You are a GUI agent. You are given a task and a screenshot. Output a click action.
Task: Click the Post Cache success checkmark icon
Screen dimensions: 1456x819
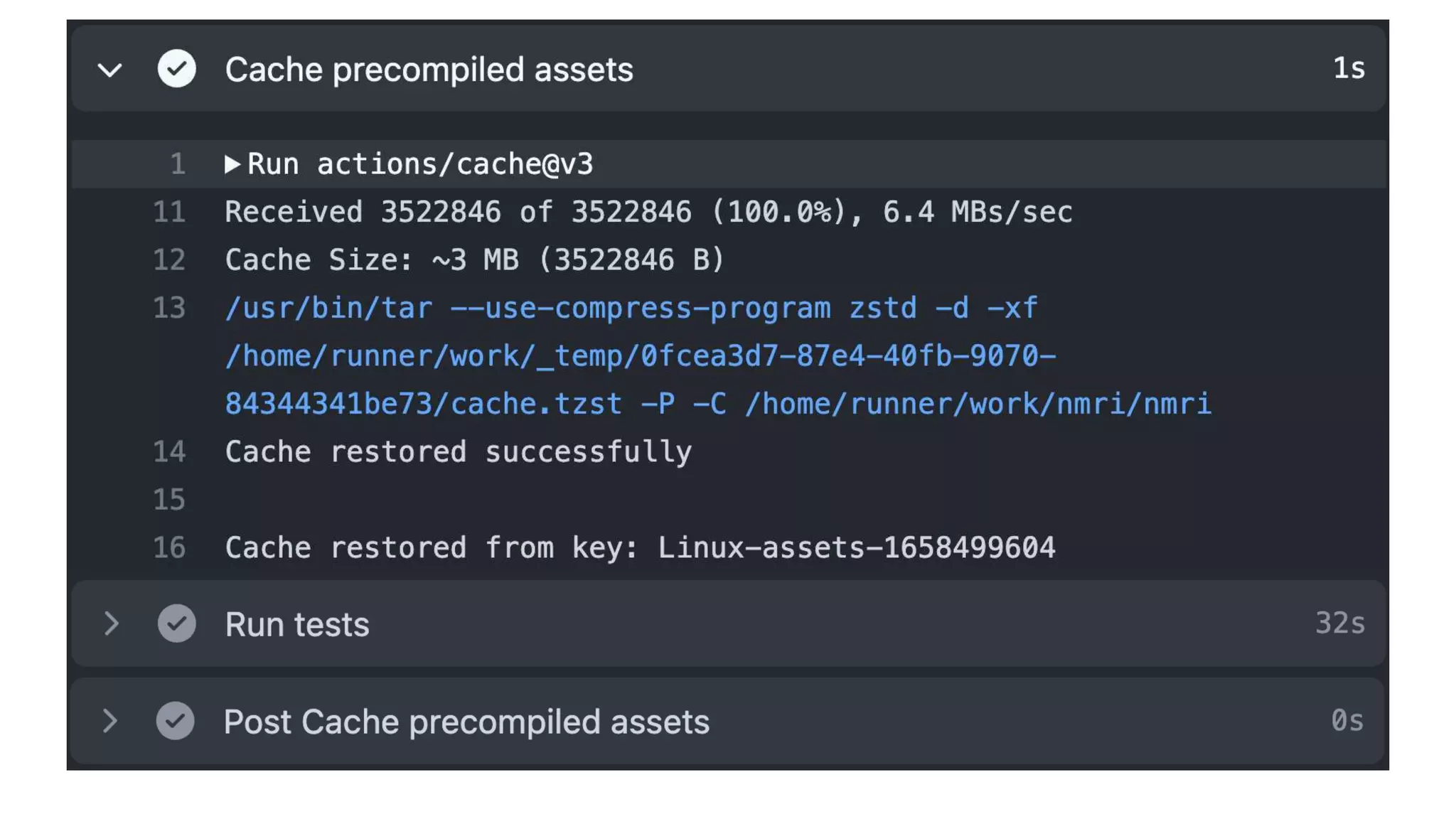pos(176,721)
